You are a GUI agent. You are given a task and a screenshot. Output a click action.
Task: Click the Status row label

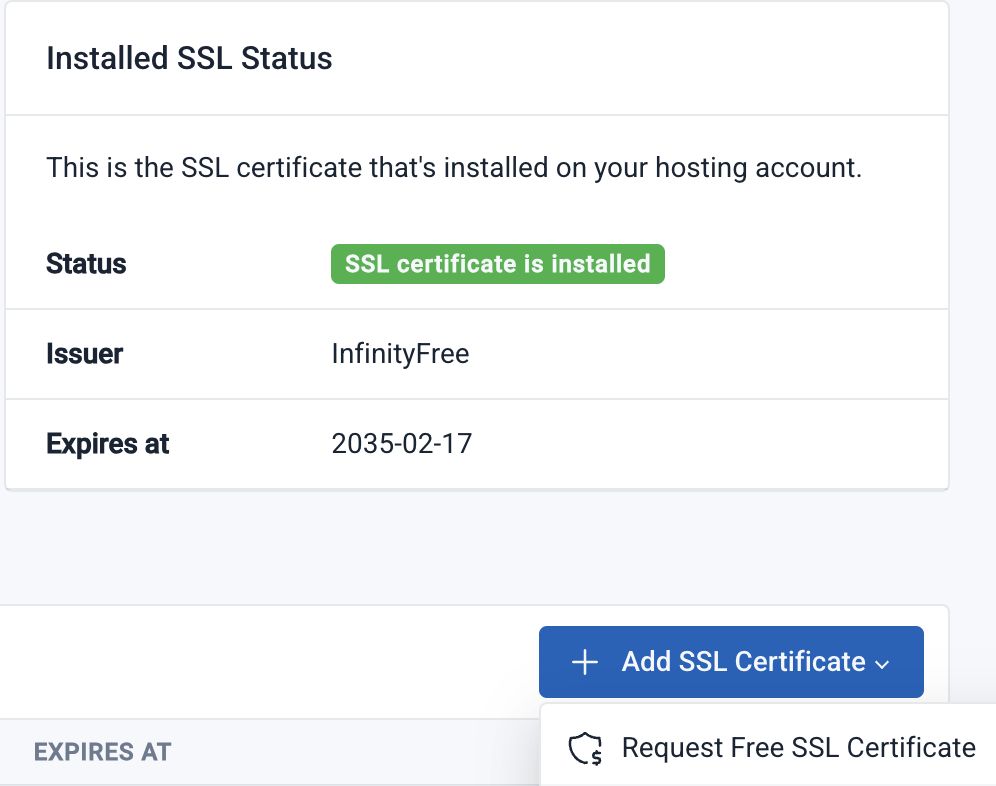point(86,264)
